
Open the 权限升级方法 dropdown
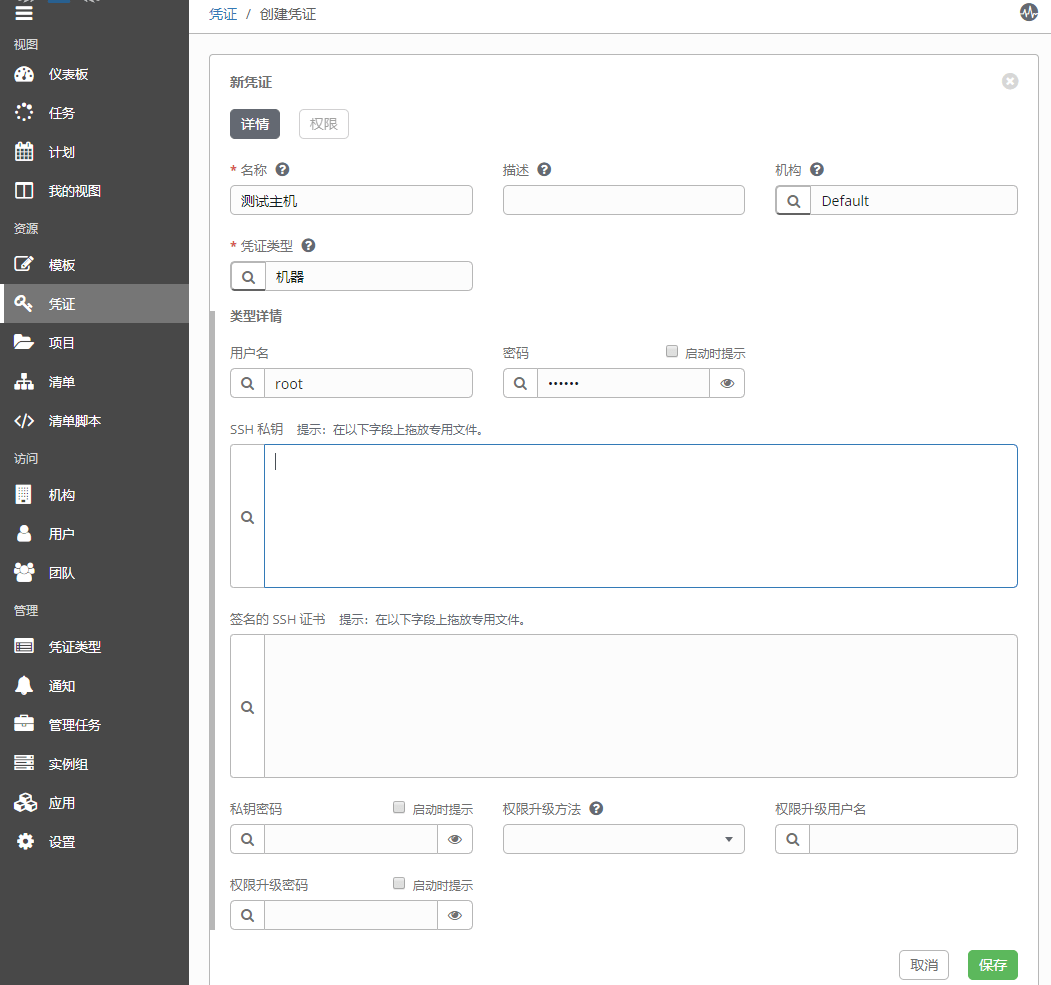click(623, 840)
